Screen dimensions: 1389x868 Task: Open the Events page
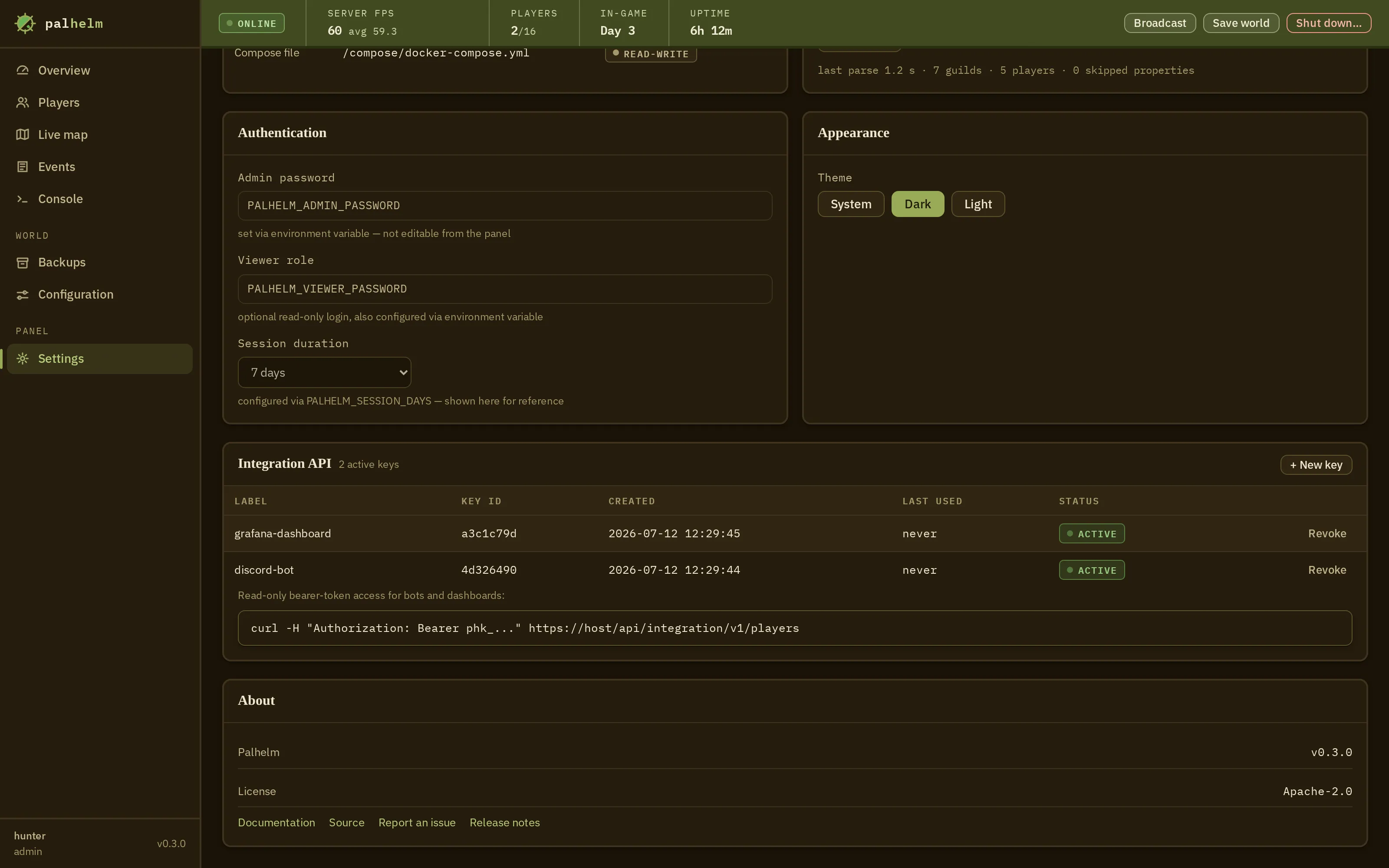coord(99,167)
